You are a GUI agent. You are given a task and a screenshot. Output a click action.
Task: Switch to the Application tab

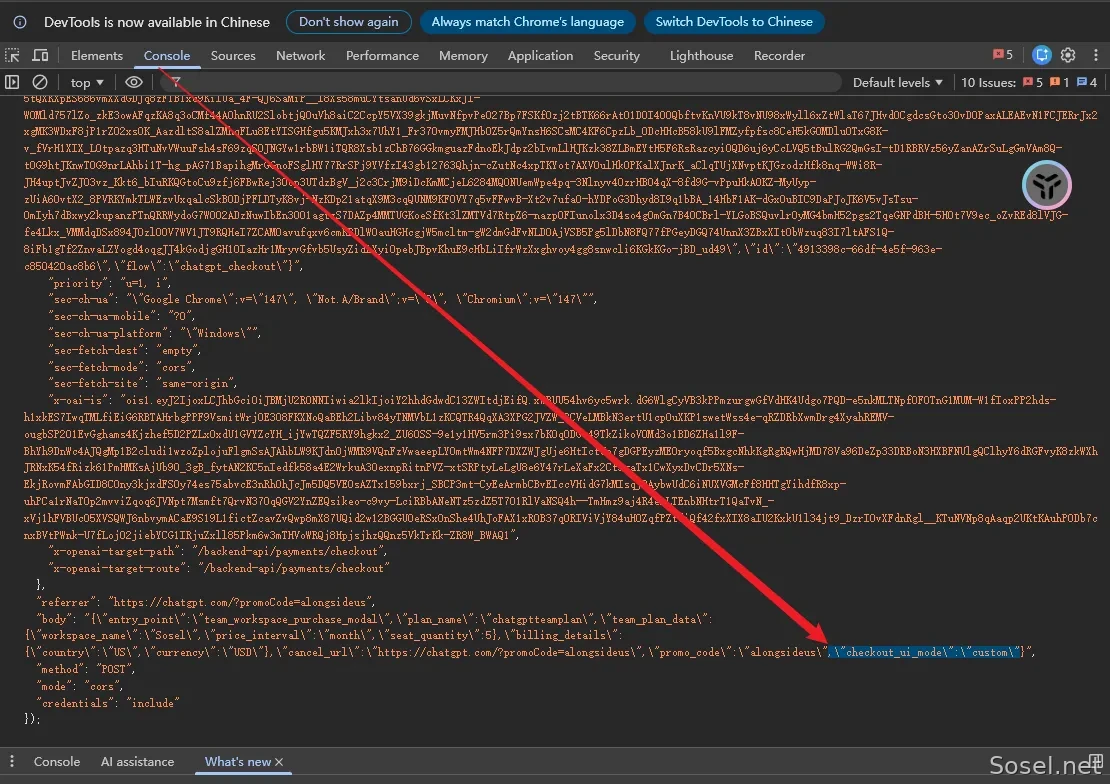pos(540,55)
